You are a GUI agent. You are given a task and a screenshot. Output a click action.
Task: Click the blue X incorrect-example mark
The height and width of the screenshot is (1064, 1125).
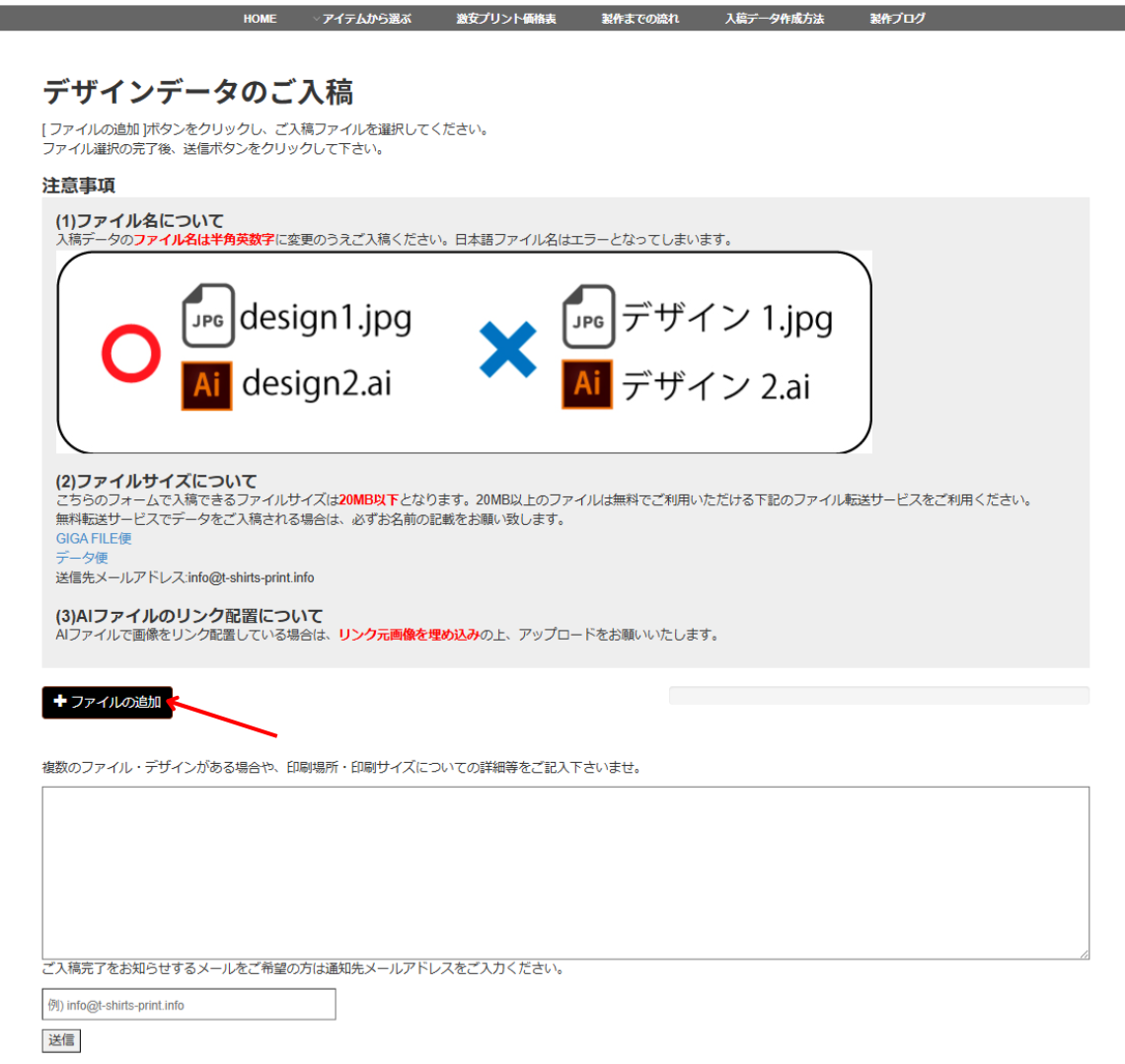tap(507, 349)
